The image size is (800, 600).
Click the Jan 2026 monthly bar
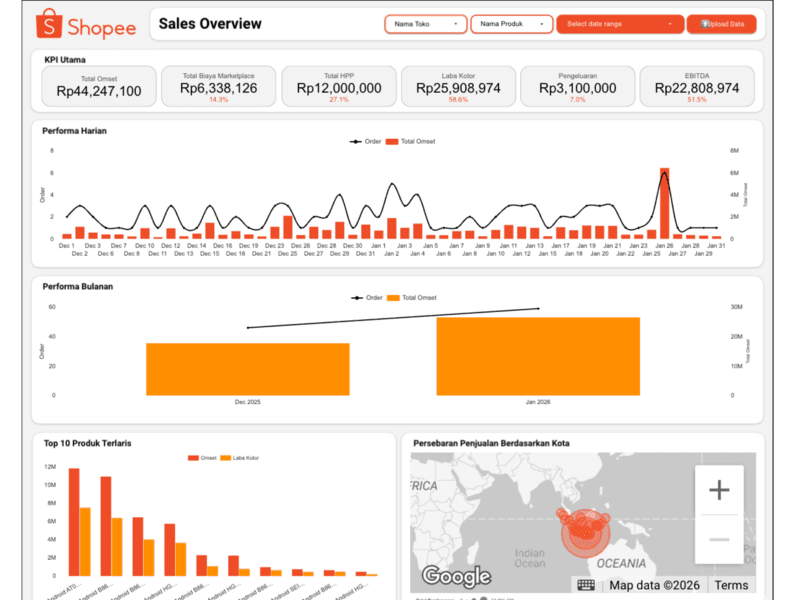[x=537, y=355]
